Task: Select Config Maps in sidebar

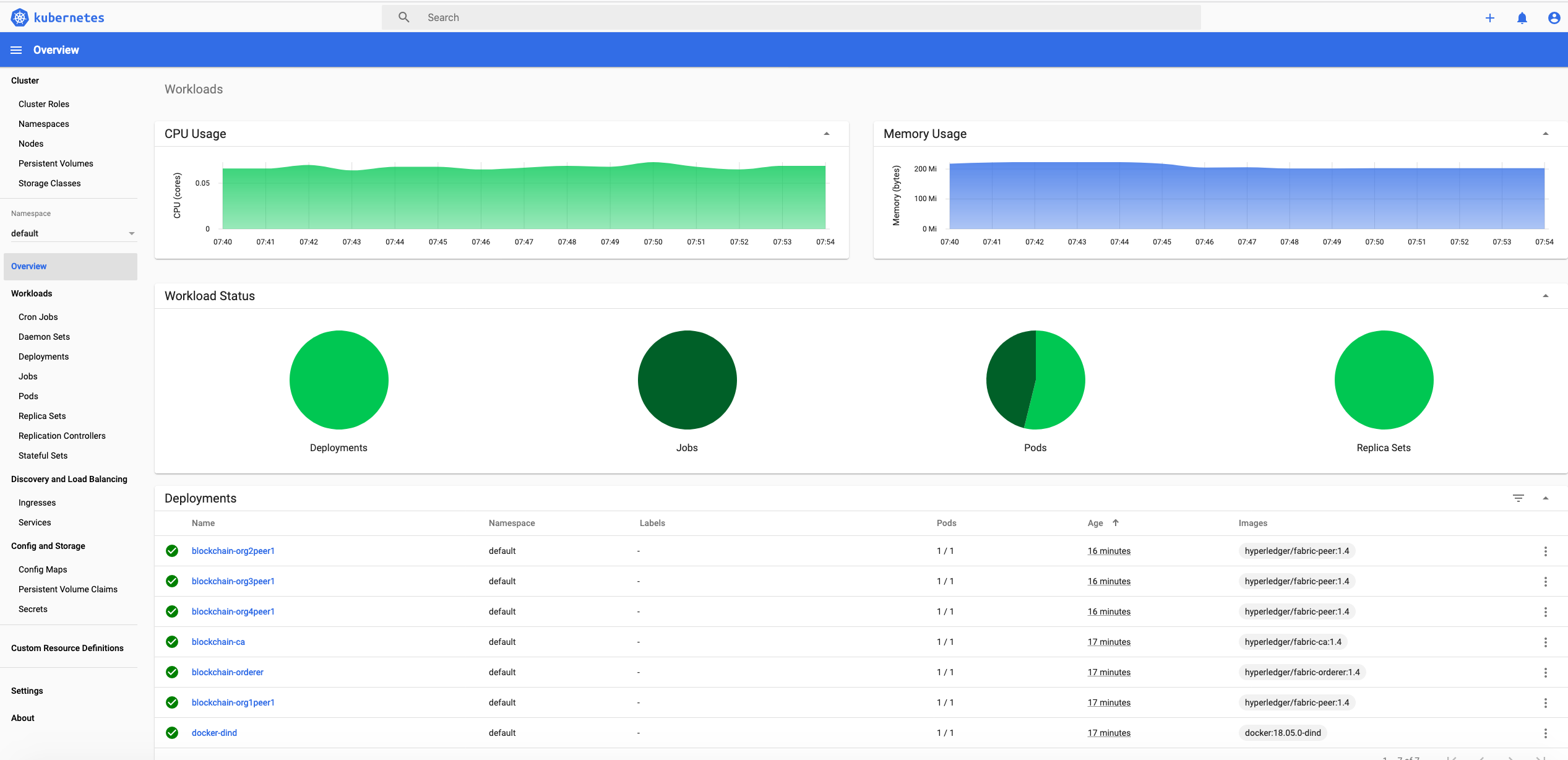Action: point(43,569)
